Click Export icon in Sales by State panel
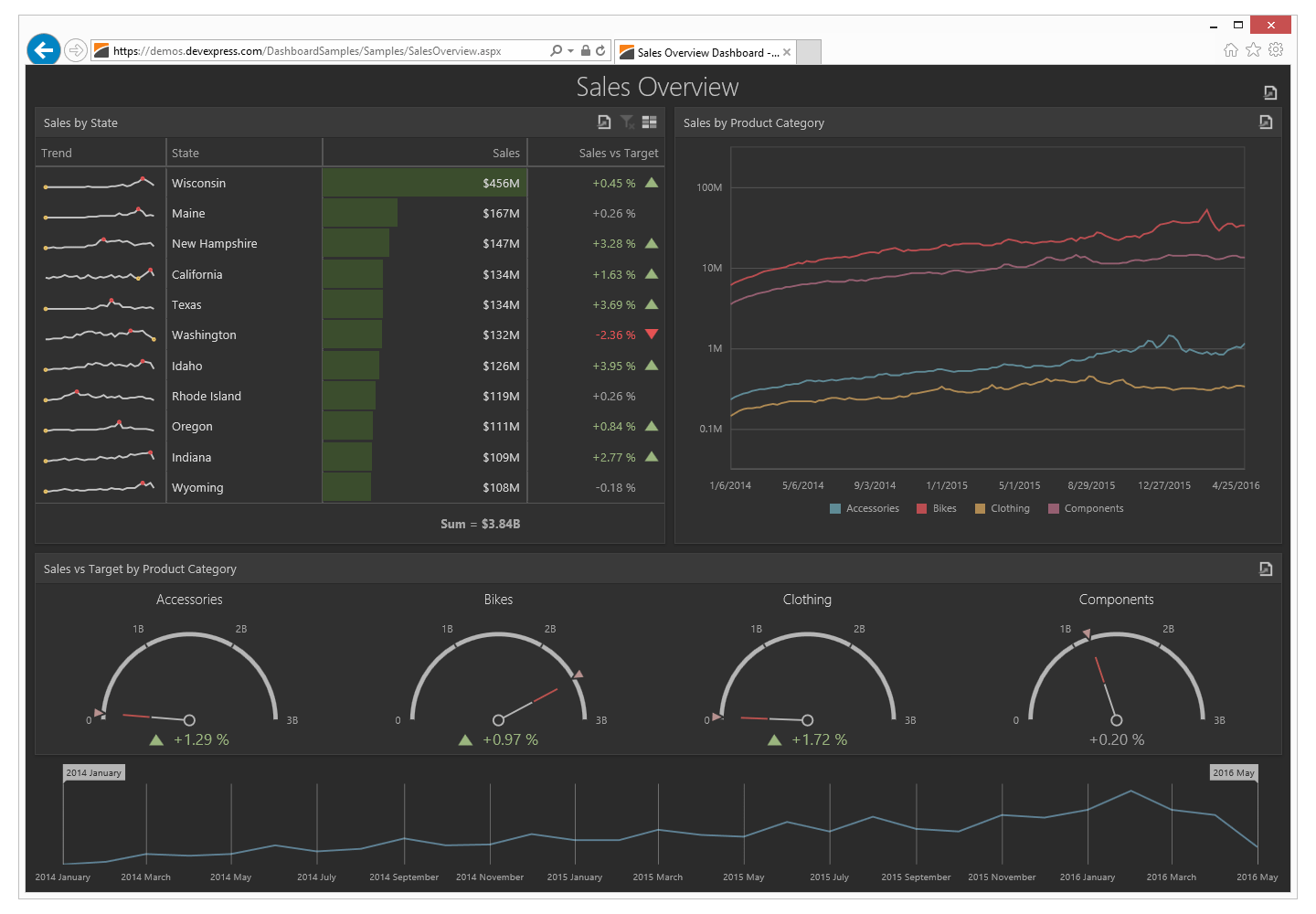 coord(604,122)
